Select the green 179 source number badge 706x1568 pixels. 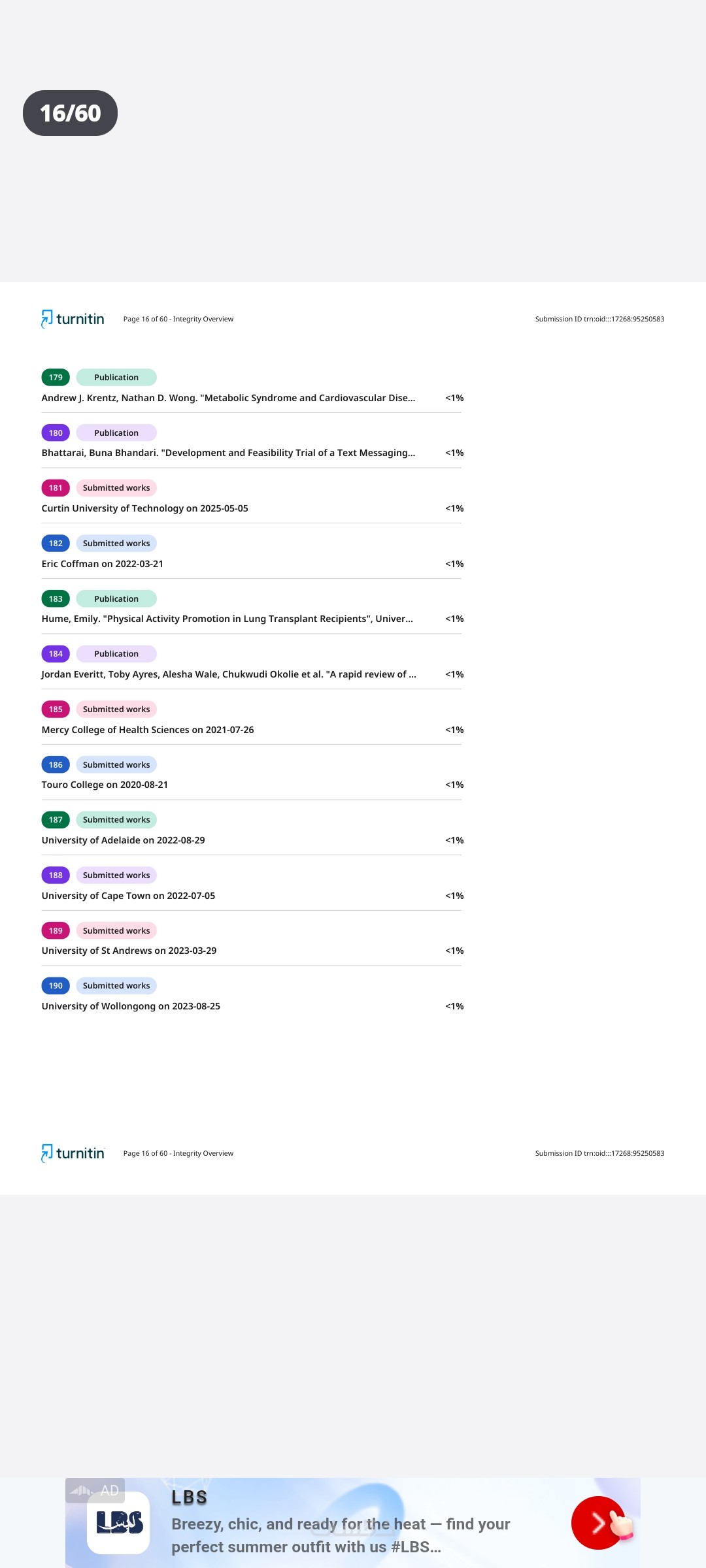click(56, 378)
